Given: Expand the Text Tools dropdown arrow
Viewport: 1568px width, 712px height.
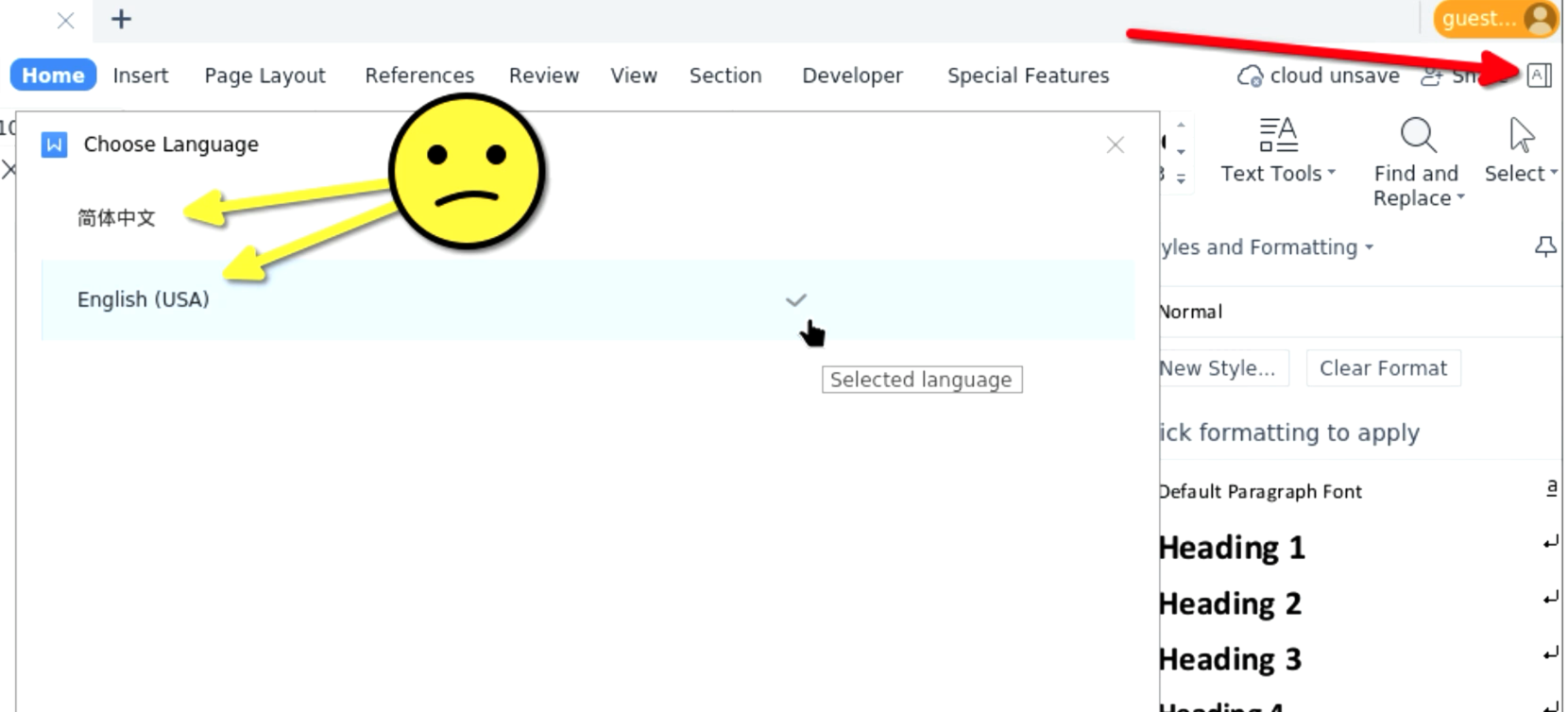Looking at the screenshot, I should click(1332, 173).
